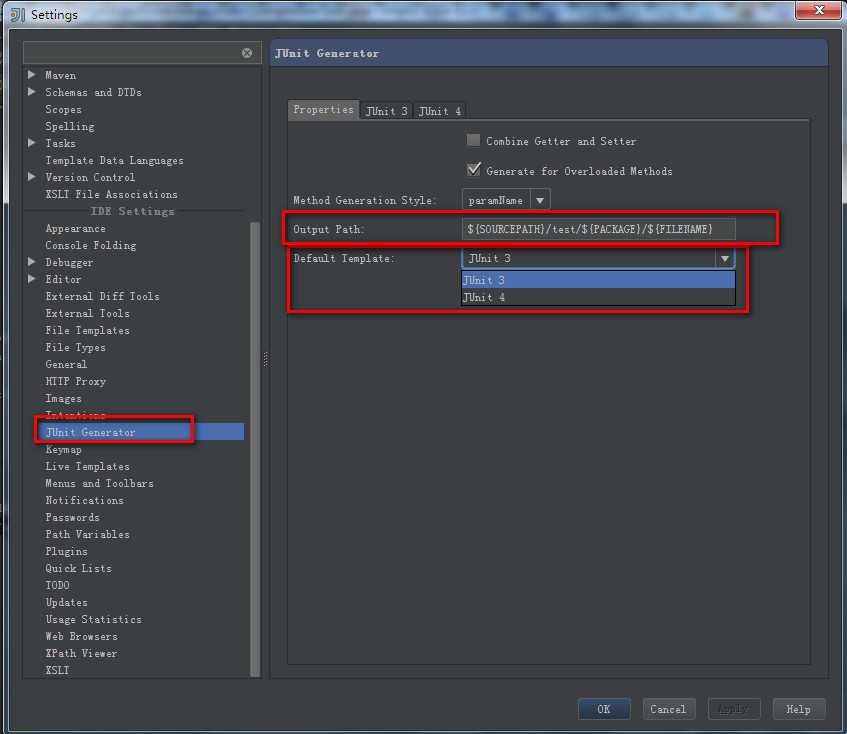Open Plugins settings
847x734 pixels.
tap(66, 551)
